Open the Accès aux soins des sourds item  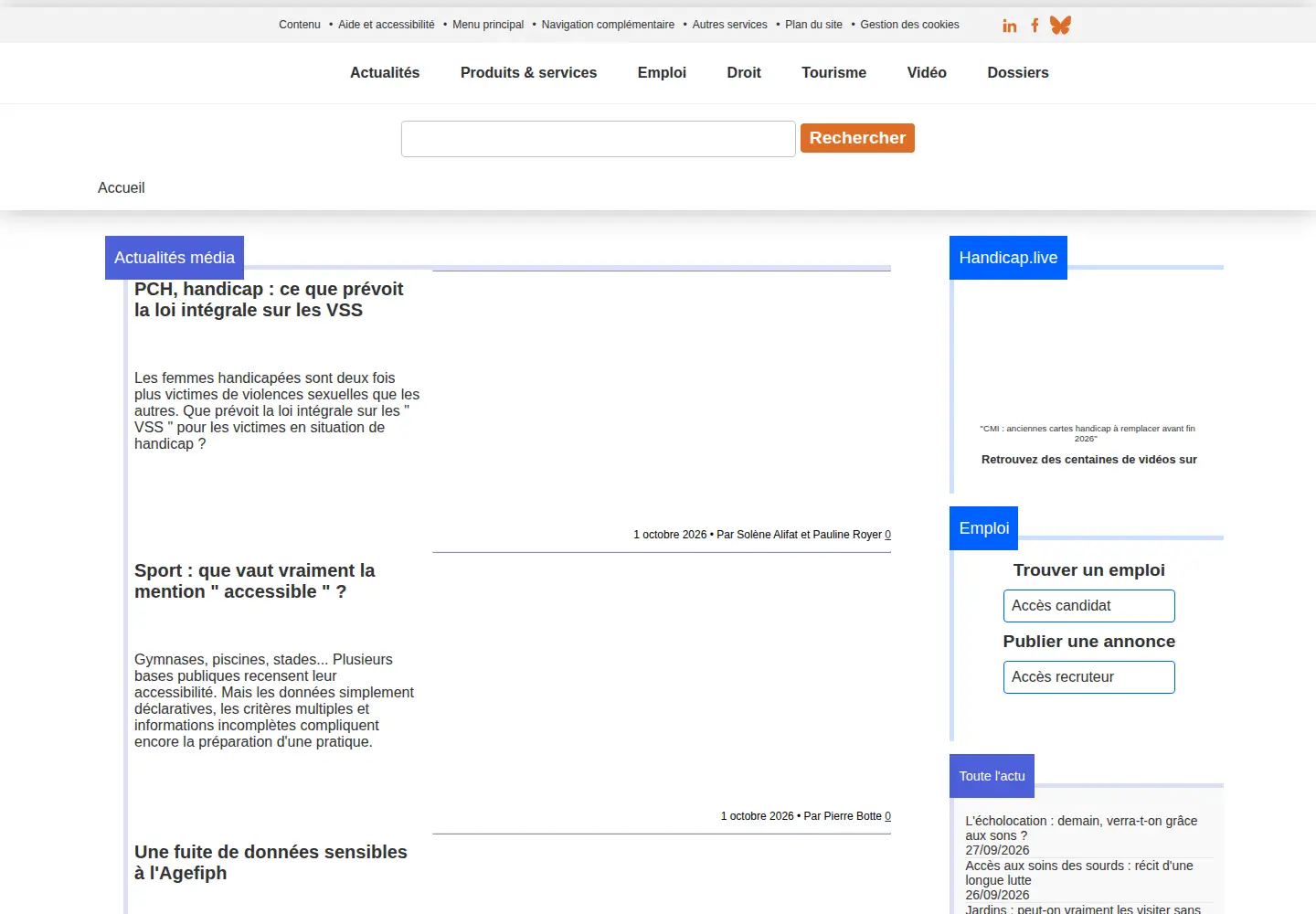1079,873
